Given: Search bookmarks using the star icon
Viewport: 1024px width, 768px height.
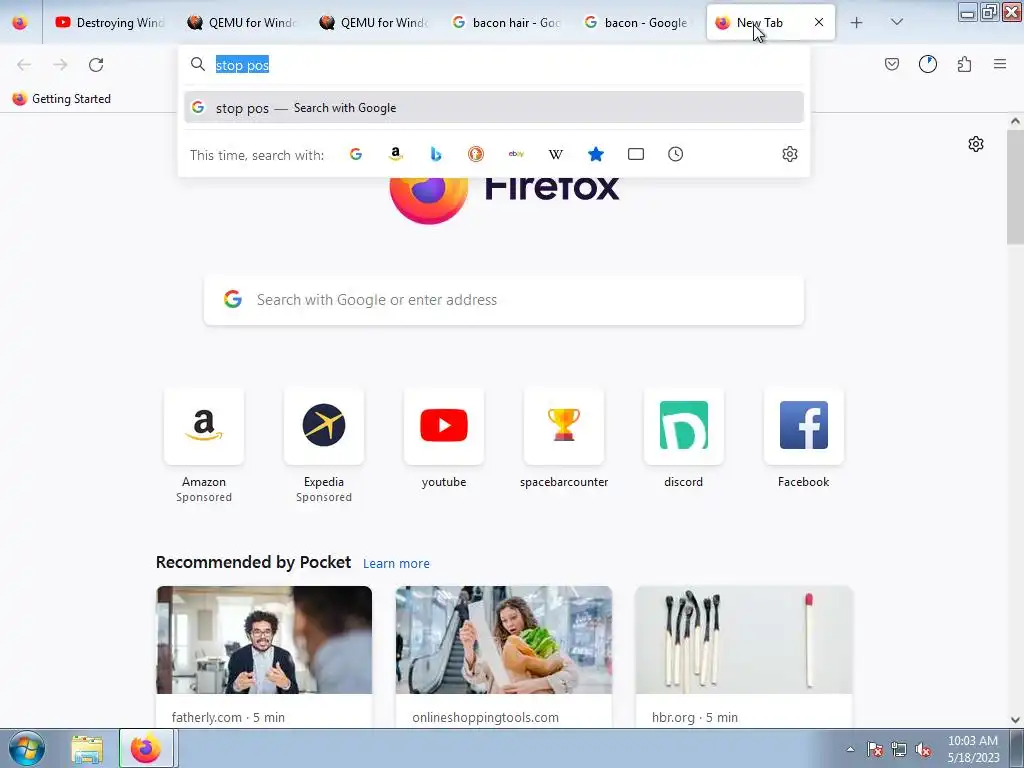Looking at the screenshot, I should [596, 154].
